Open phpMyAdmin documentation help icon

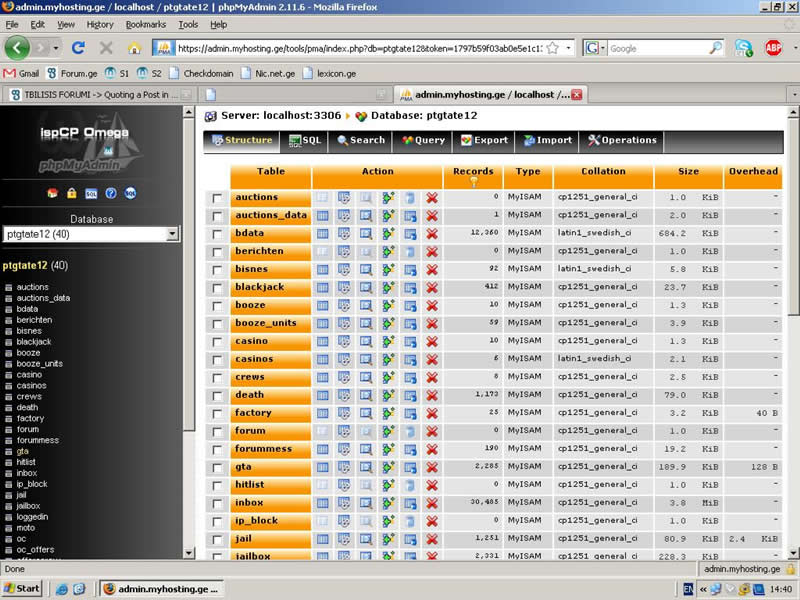[x=111, y=193]
